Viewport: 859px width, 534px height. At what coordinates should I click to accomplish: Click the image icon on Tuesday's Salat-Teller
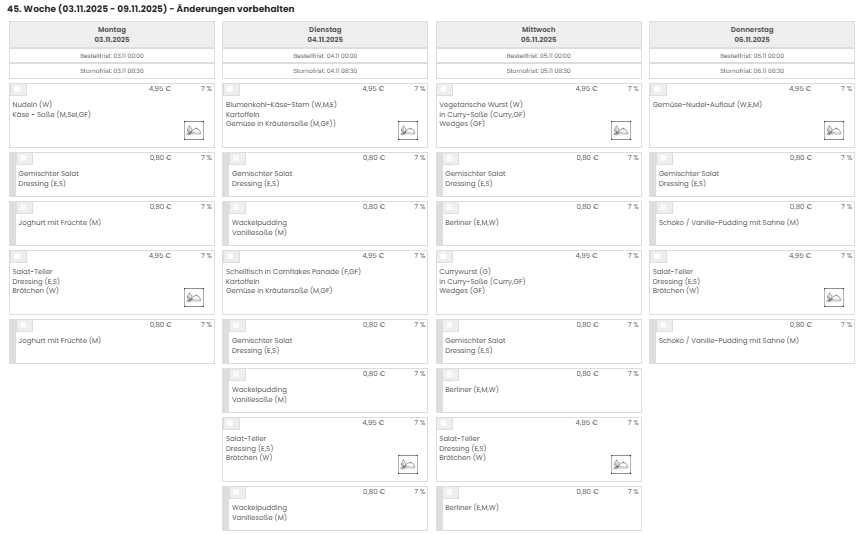coord(408,464)
